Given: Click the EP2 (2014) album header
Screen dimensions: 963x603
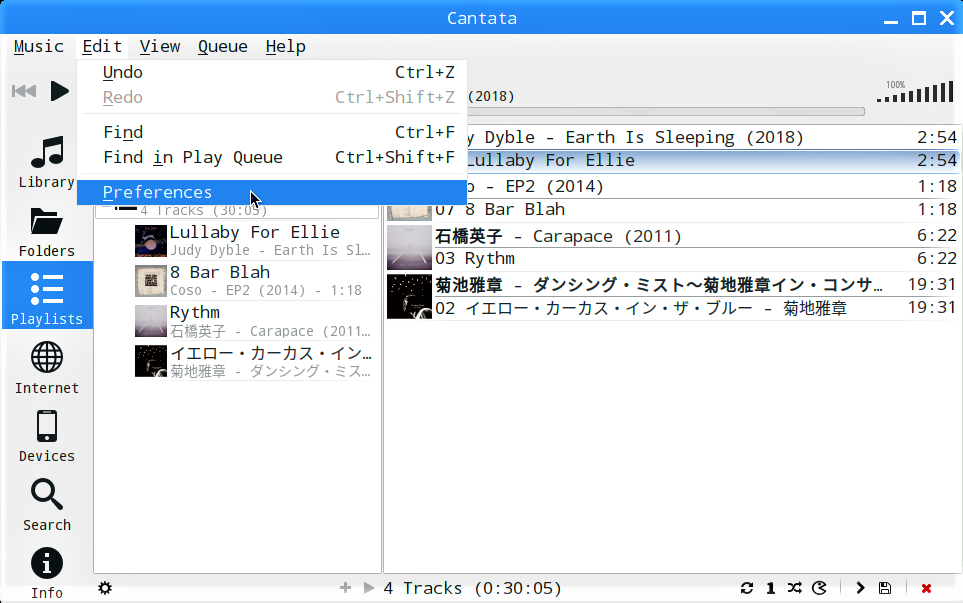Looking at the screenshot, I should pyautogui.click(x=712, y=187).
